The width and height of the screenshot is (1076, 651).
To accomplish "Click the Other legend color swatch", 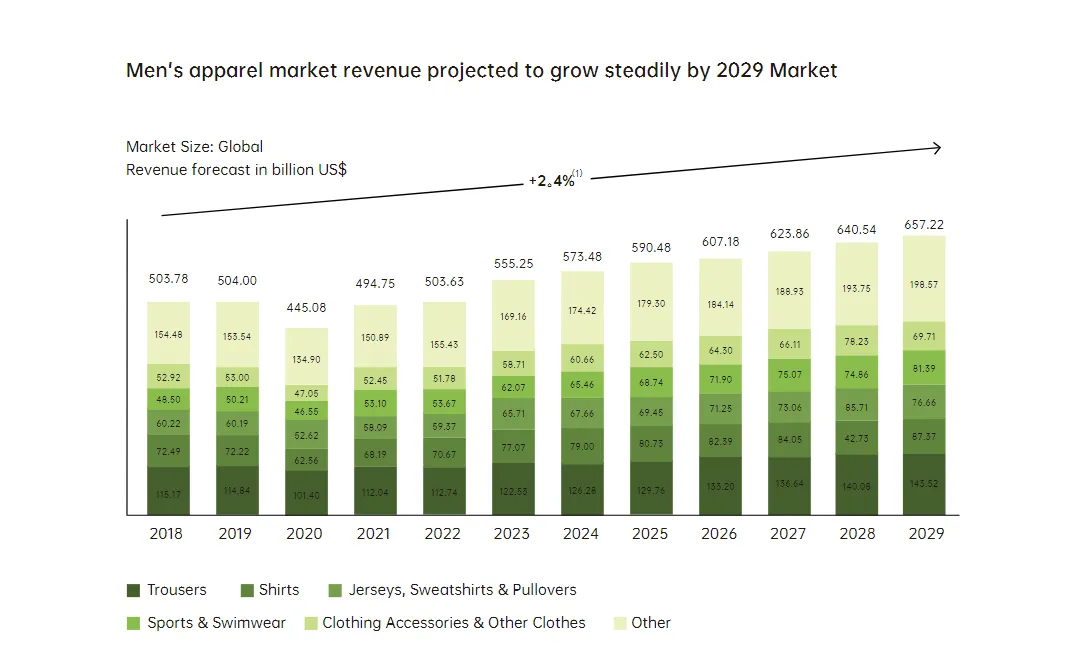I will tap(617, 623).
